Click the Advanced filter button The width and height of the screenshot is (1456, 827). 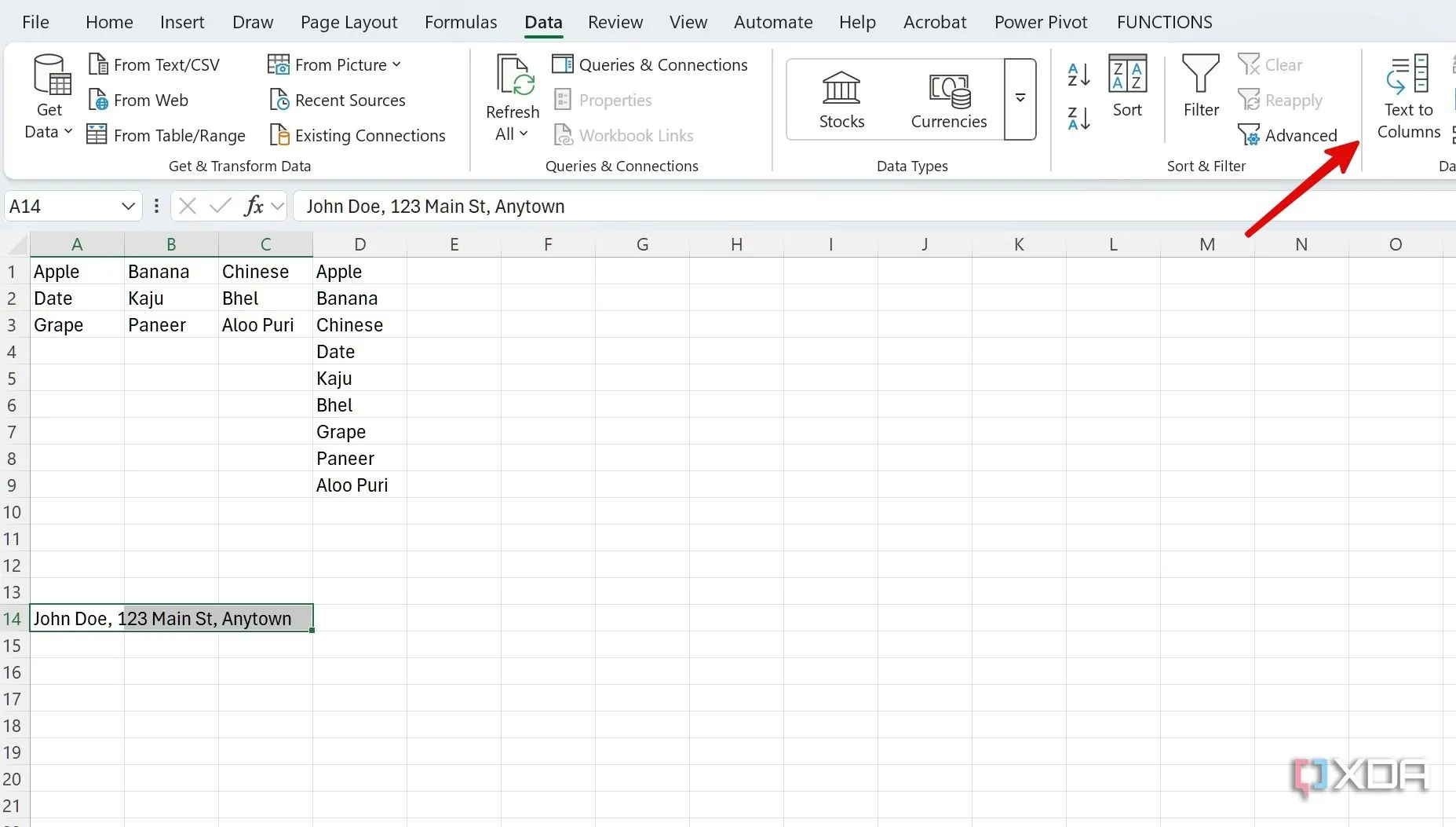(x=1287, y=135)
